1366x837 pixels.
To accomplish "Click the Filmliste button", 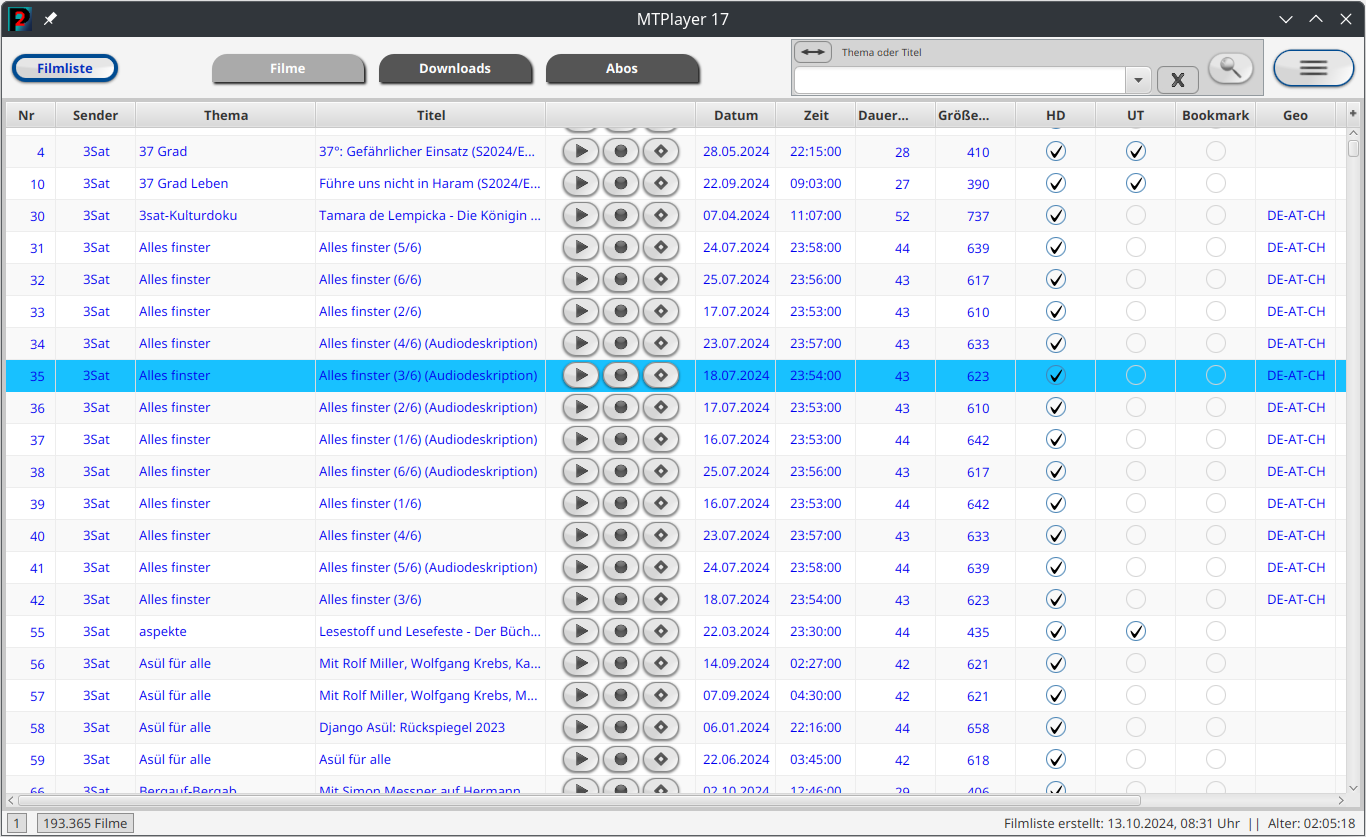I will coord(65,68).
